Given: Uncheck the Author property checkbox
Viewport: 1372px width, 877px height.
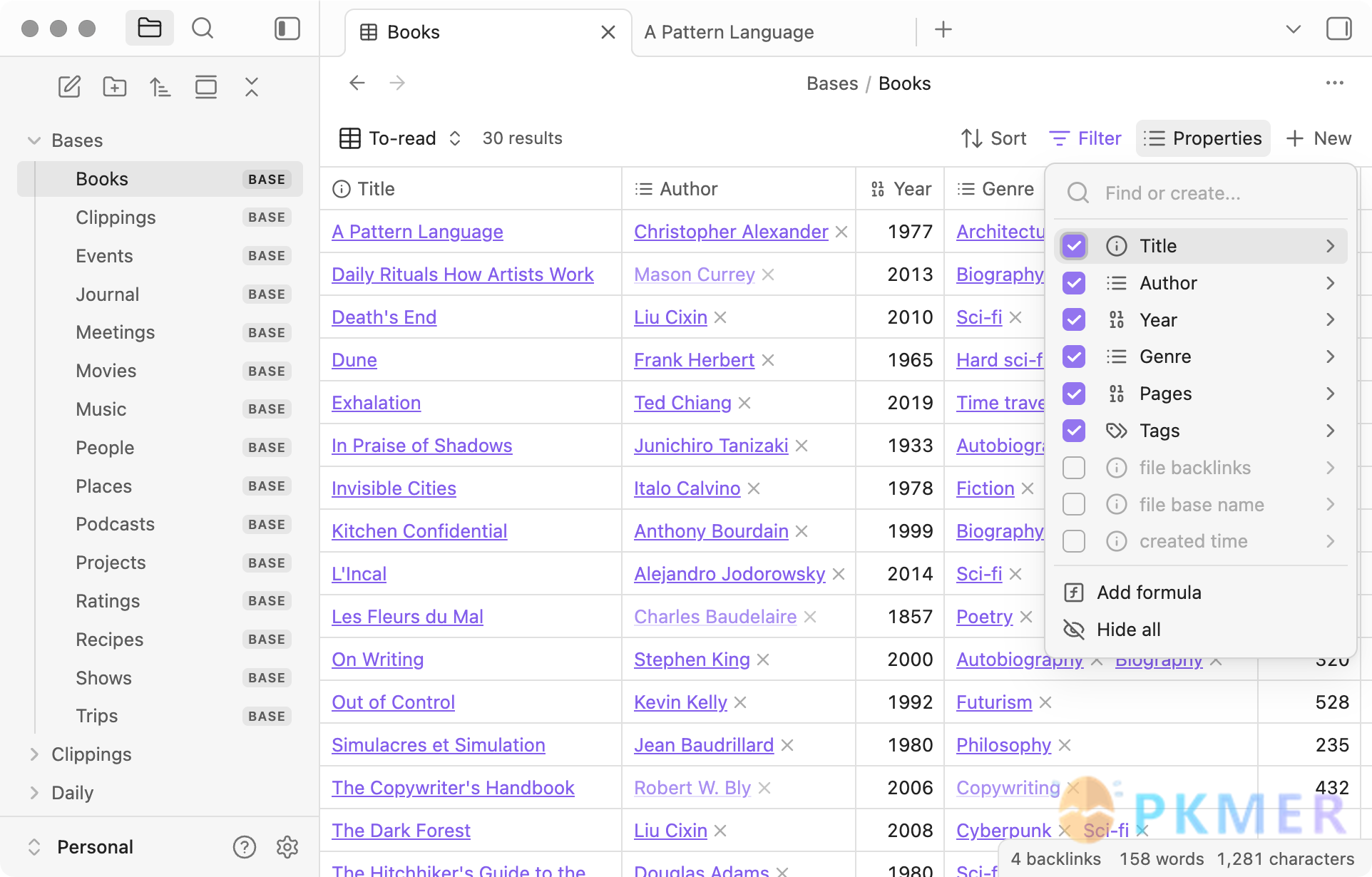Looking at the screenshot, I should click(x=1073, y=283).
